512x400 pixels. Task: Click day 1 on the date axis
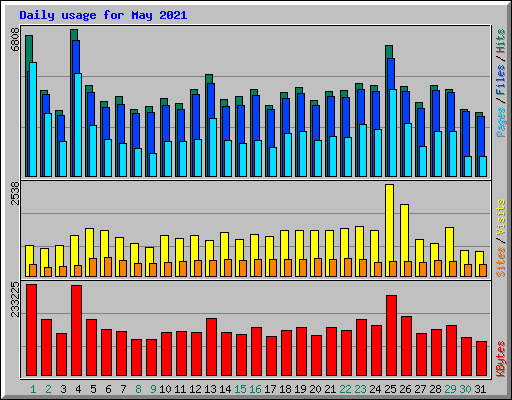(x=33, y=389)
